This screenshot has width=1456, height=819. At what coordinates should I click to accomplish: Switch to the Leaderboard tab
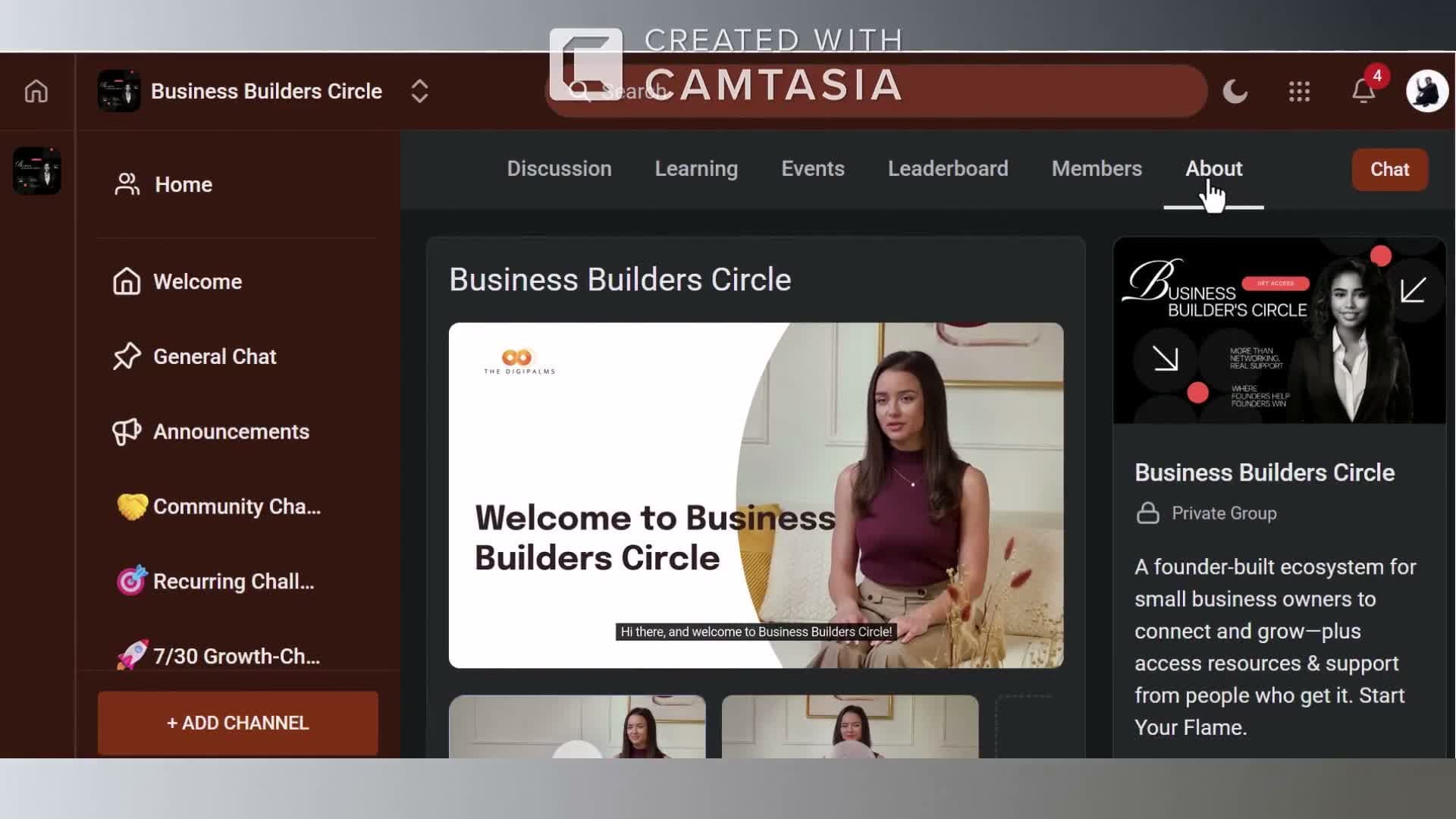coord(947,168)
